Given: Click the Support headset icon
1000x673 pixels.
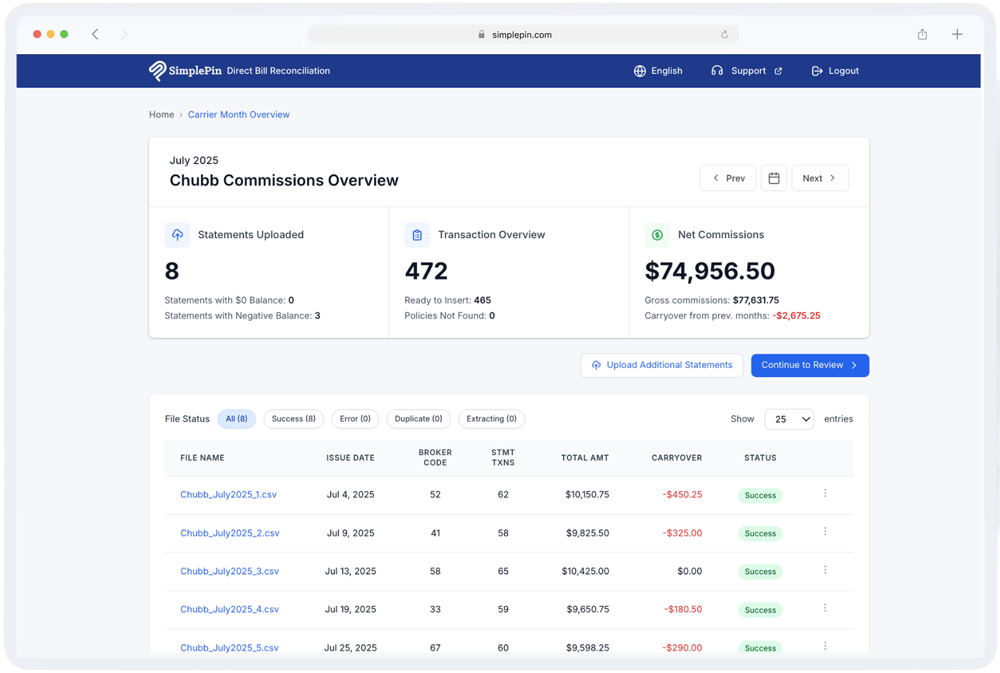Looking at the screenshot, I should [717, 71].
